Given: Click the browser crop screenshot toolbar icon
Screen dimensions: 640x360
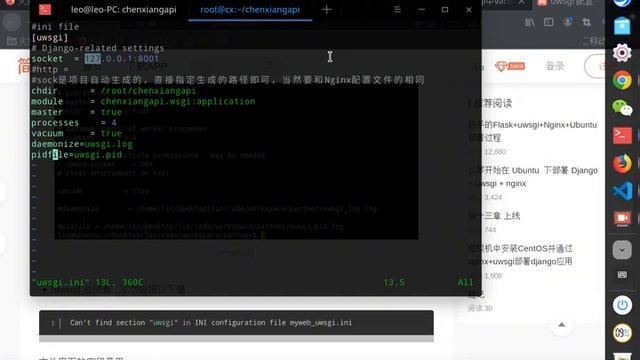Looking at the screenshot, I should click(x=587, y=22).
